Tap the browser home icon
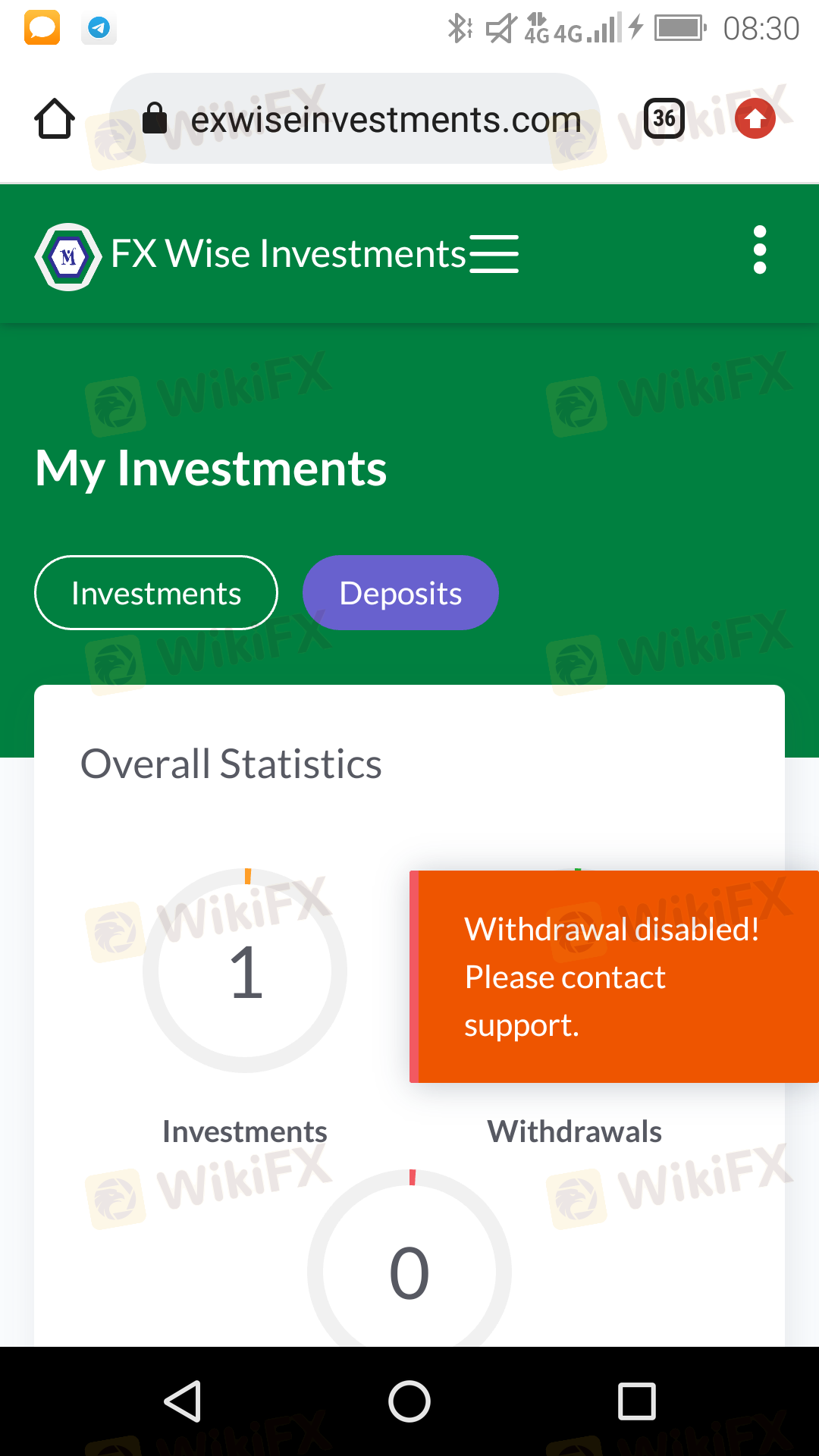Viewport: 819px width, 1456px height. (55, 119)
